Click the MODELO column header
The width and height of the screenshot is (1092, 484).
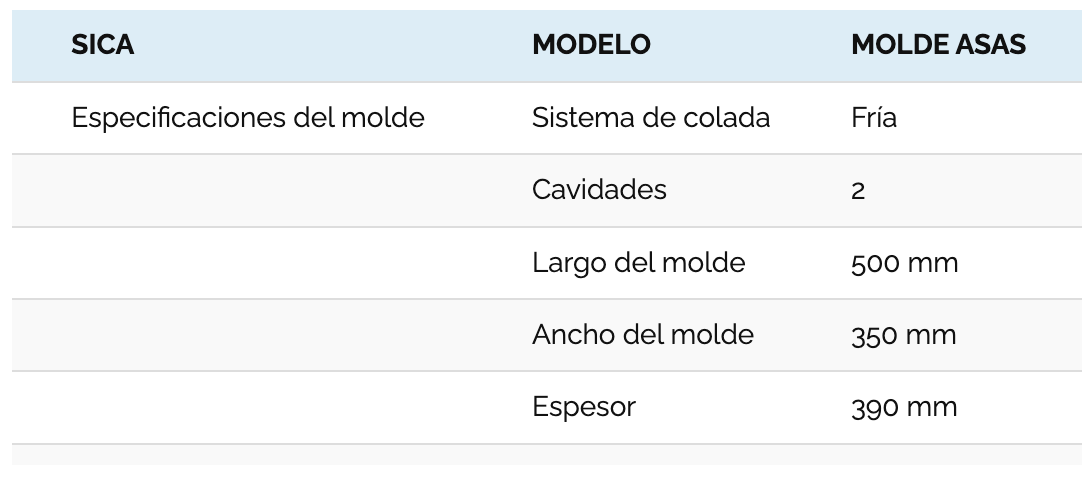point(591,45)
